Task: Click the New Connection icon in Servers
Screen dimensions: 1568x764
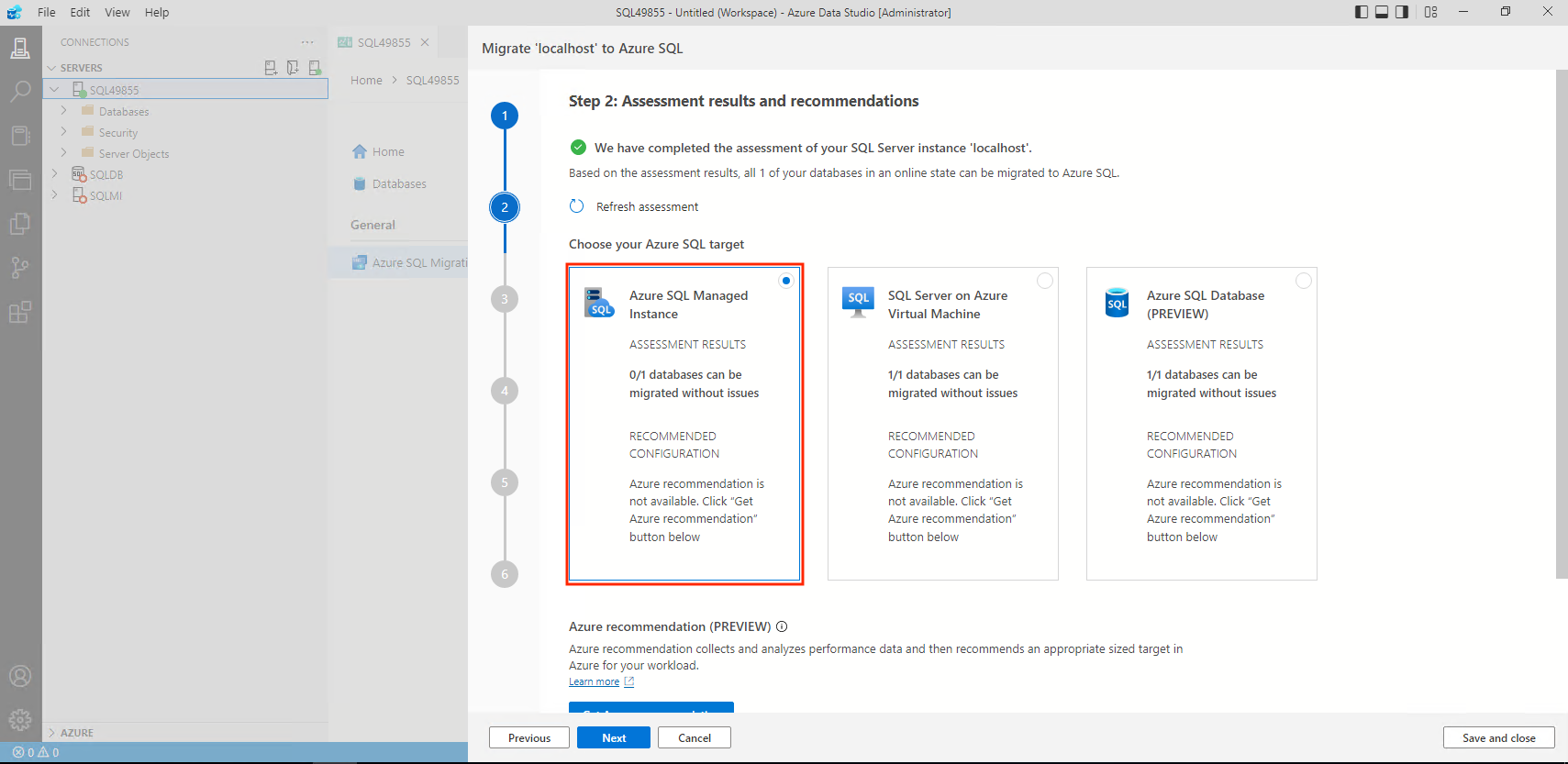Action: [x=271, y=68]
